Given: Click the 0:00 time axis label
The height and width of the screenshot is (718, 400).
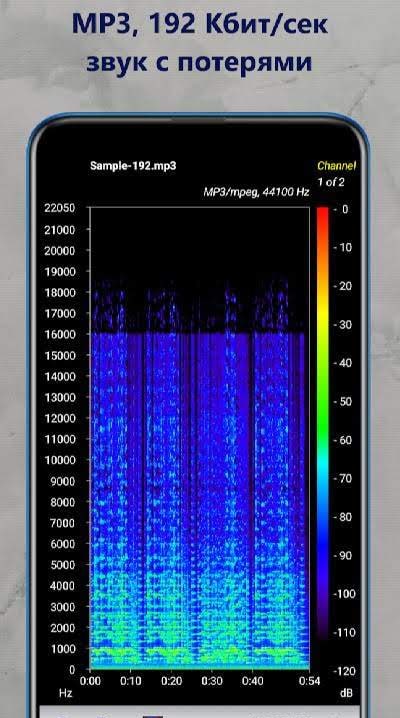Looking at the screenshot, I should point(90,681).
